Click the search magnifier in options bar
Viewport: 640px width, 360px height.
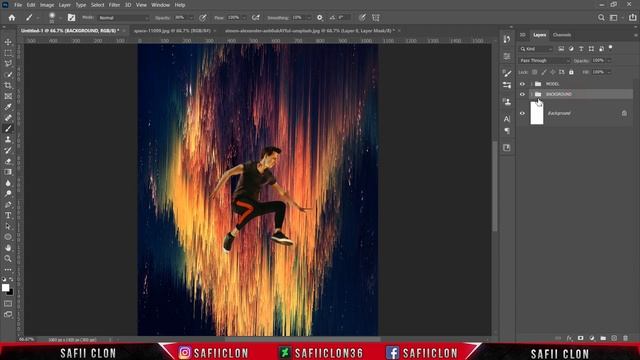pyautogui.click(x=601, y=18)
